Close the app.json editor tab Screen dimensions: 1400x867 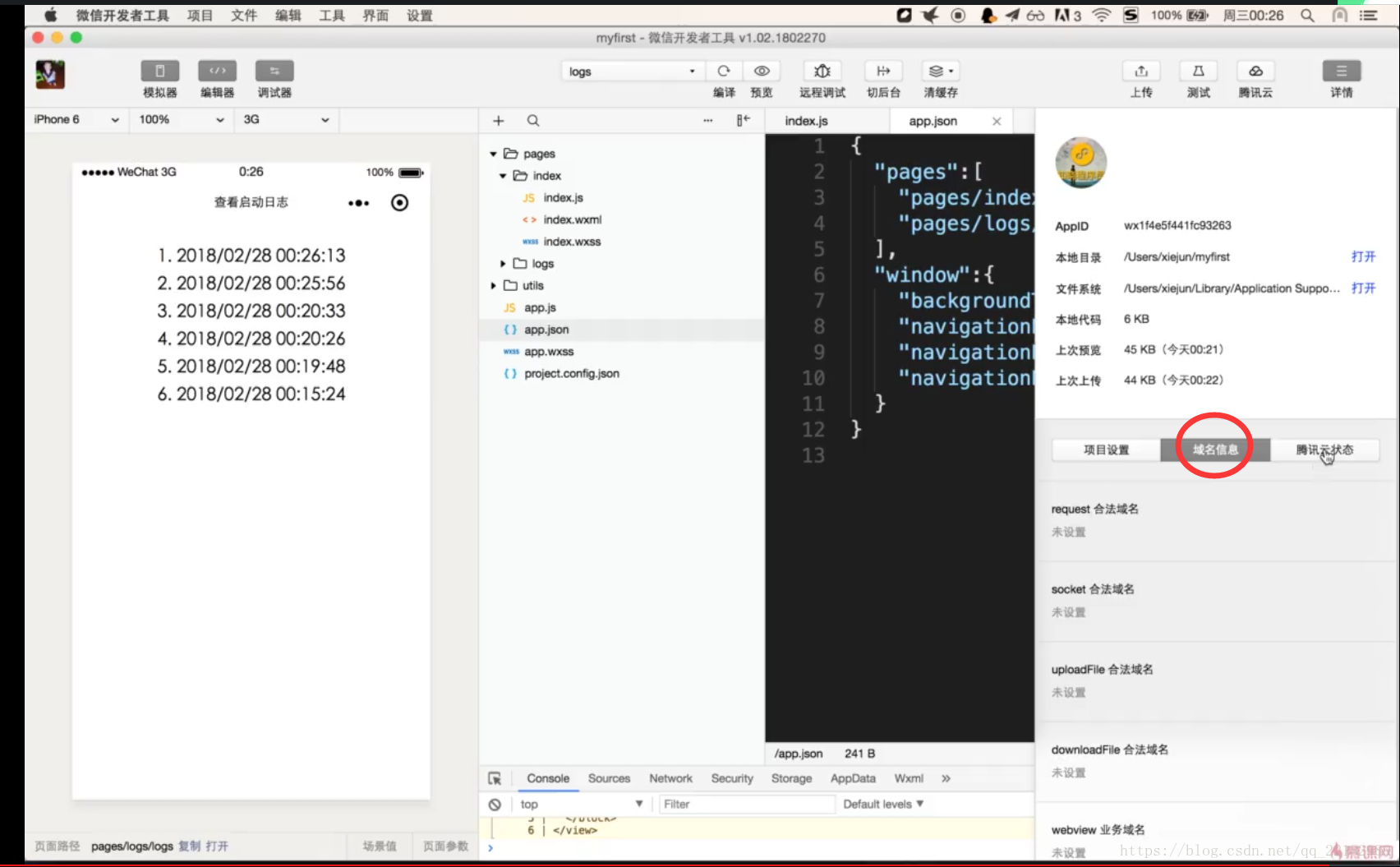pyautogui.click(x=997, y=121)
